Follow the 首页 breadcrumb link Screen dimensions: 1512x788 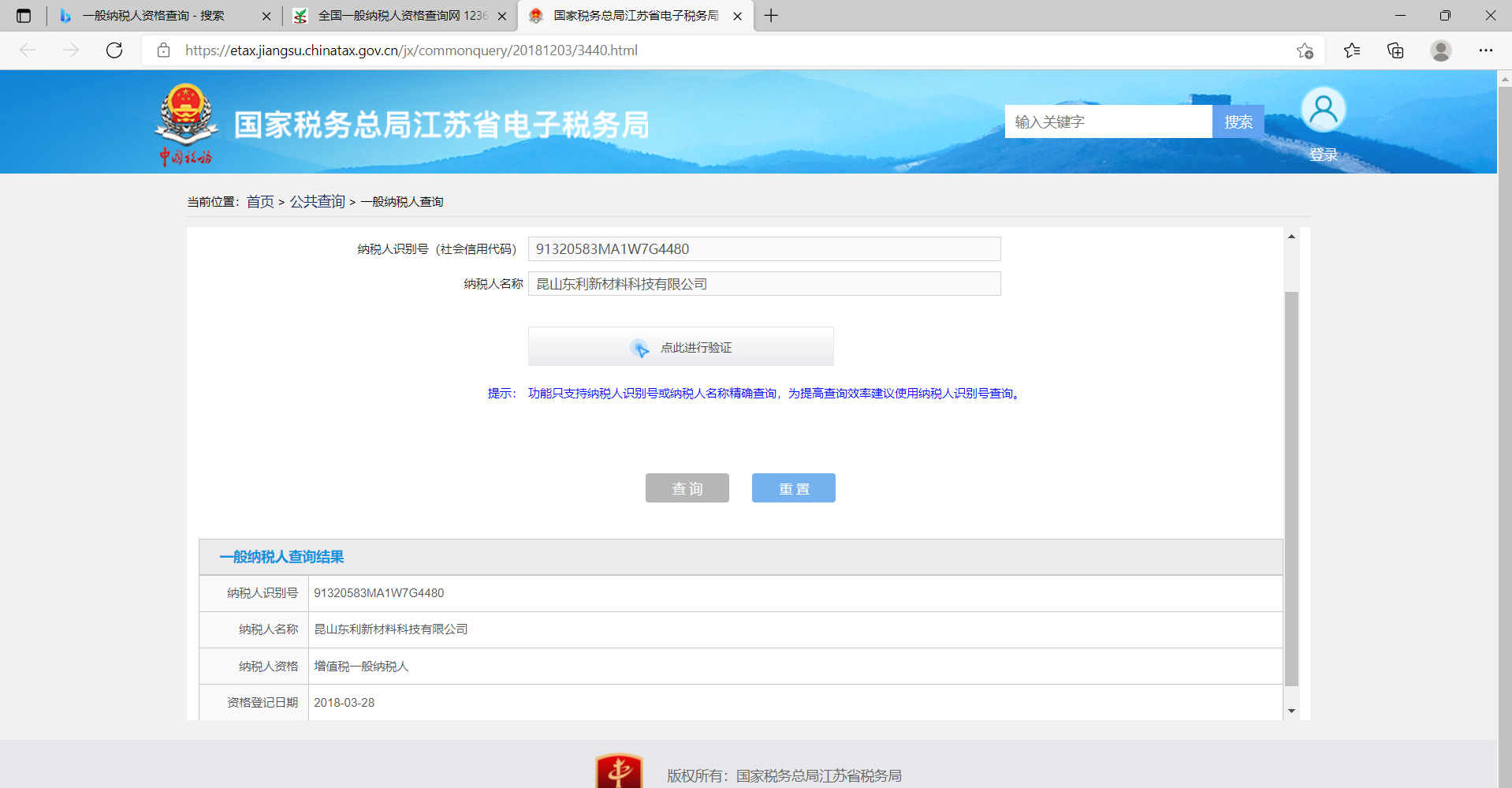click(x=260, y=202)
